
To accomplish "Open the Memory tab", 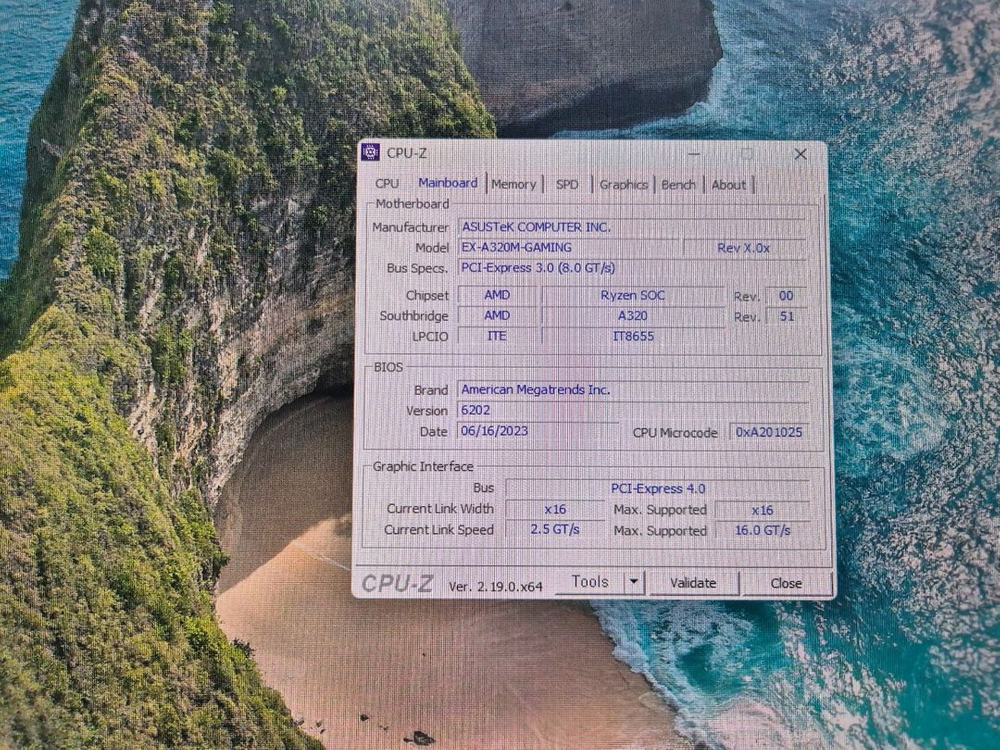I will (513, 184).
